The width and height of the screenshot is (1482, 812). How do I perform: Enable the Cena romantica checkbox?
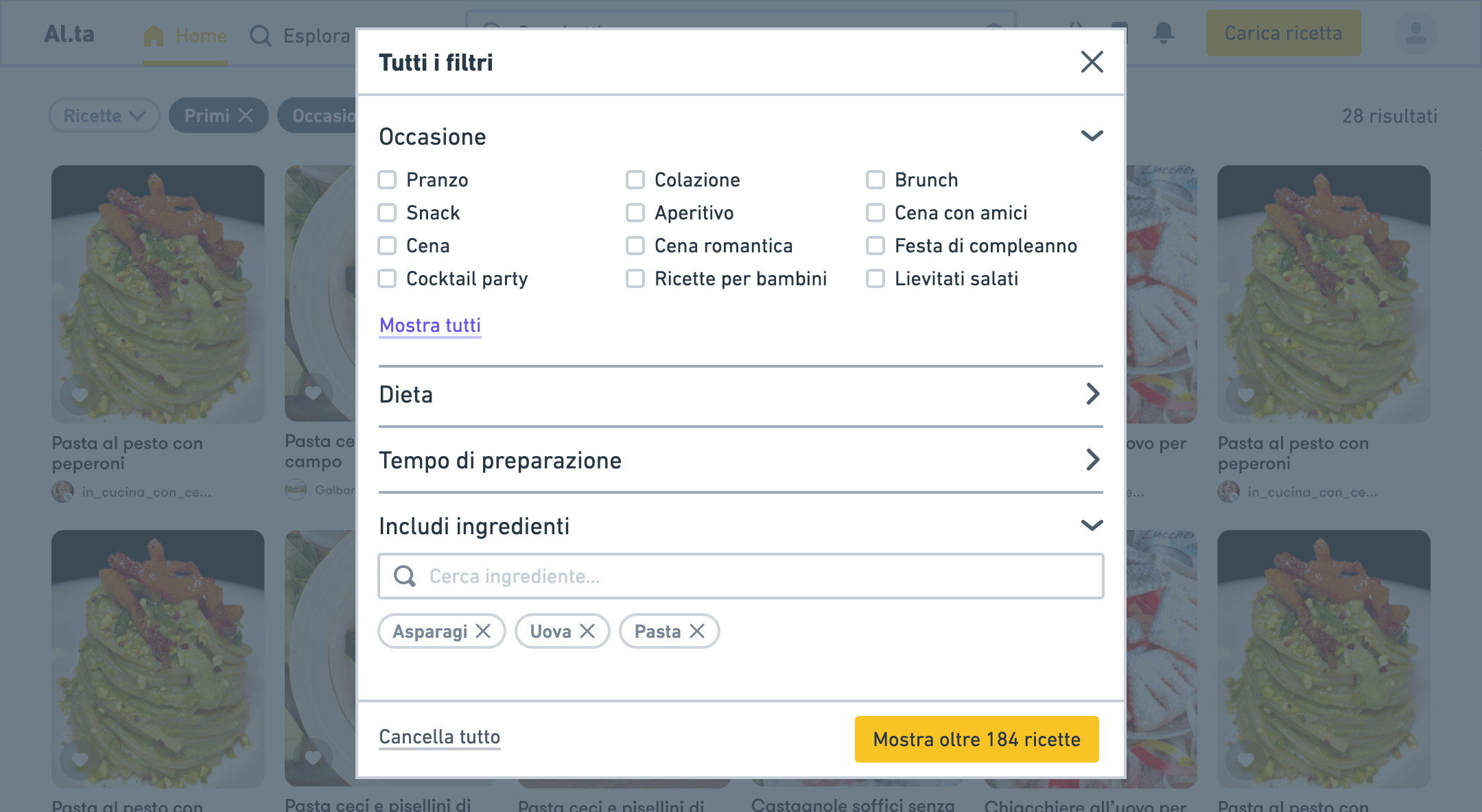pyautogui.click(x=635, y=246)
